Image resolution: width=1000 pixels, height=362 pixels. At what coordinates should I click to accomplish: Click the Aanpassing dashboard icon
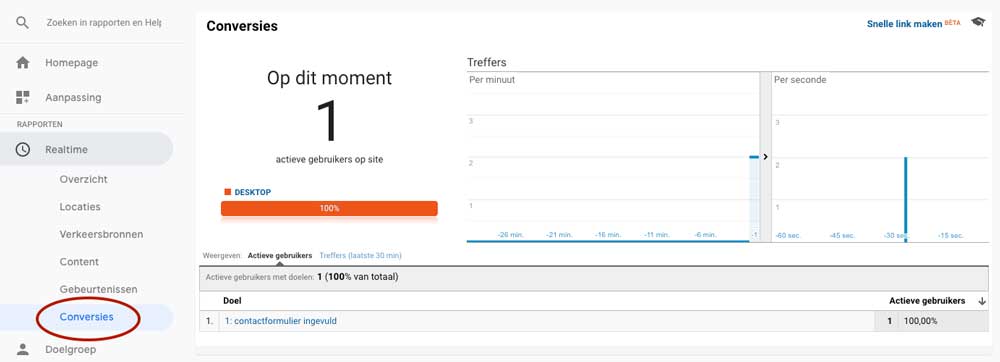(22, 97)
